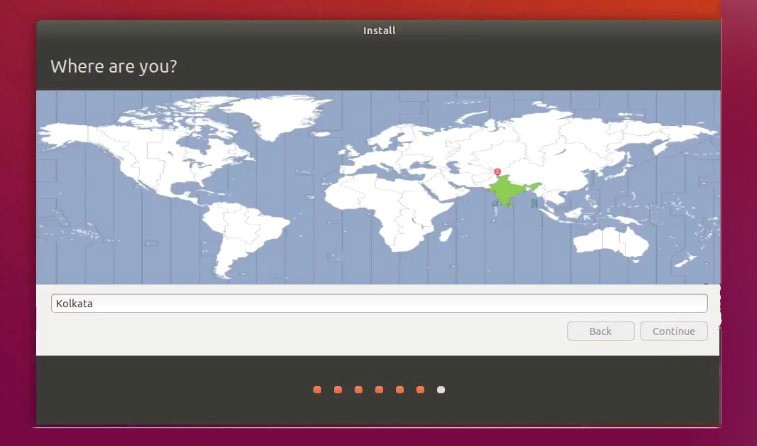Click the red location pin on map
Image resolution: width=757 pixels, height=446 pixels.
(497, 172)
